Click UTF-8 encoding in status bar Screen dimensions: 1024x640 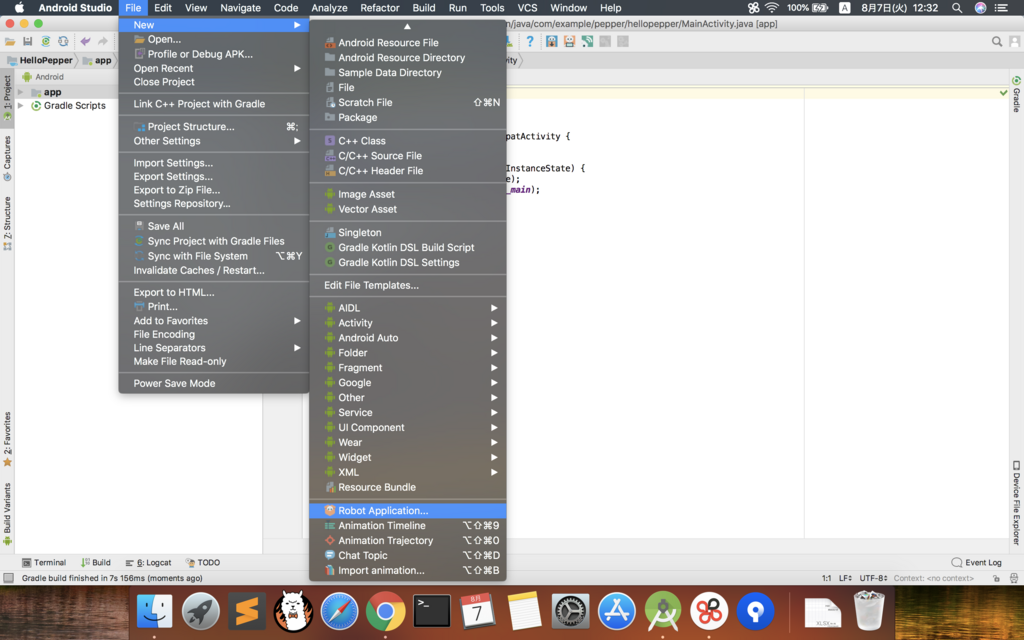point(873,578)
